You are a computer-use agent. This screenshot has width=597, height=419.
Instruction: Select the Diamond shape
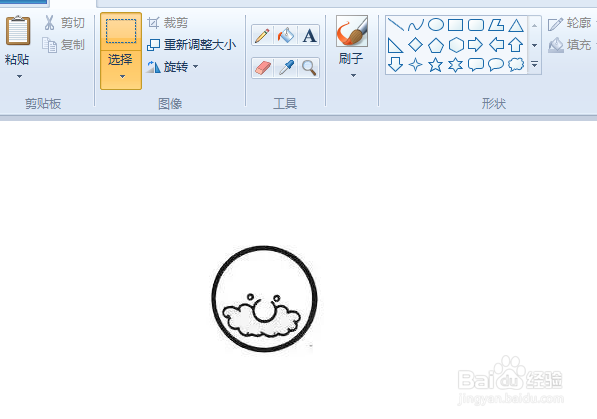tap(415, 45)
